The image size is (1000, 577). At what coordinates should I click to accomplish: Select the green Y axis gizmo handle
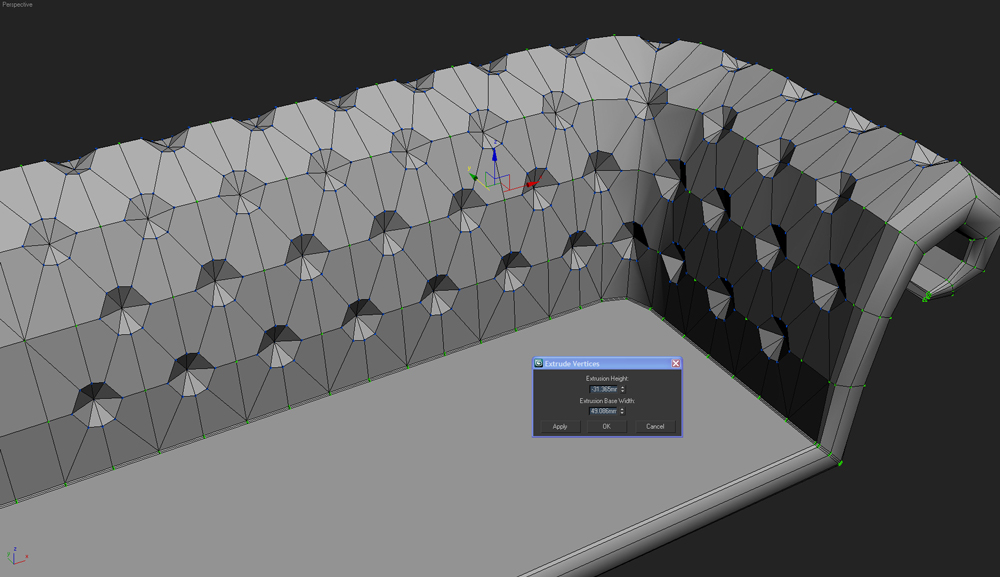click(474, 177)
